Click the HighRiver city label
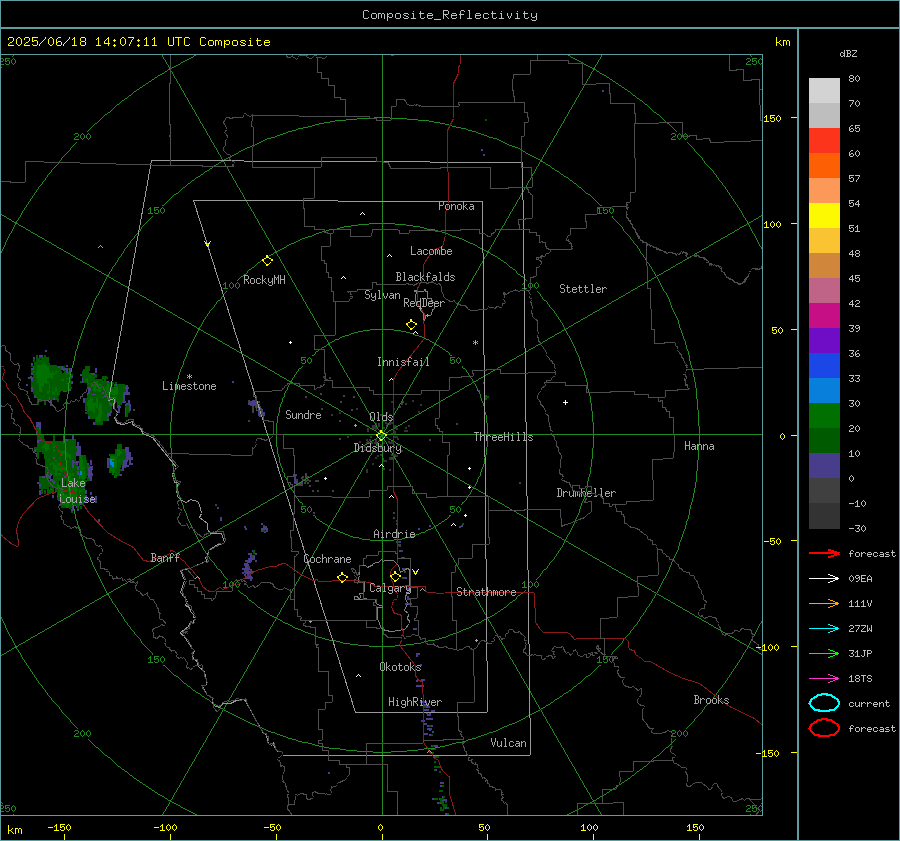 [x=415, y=702]
